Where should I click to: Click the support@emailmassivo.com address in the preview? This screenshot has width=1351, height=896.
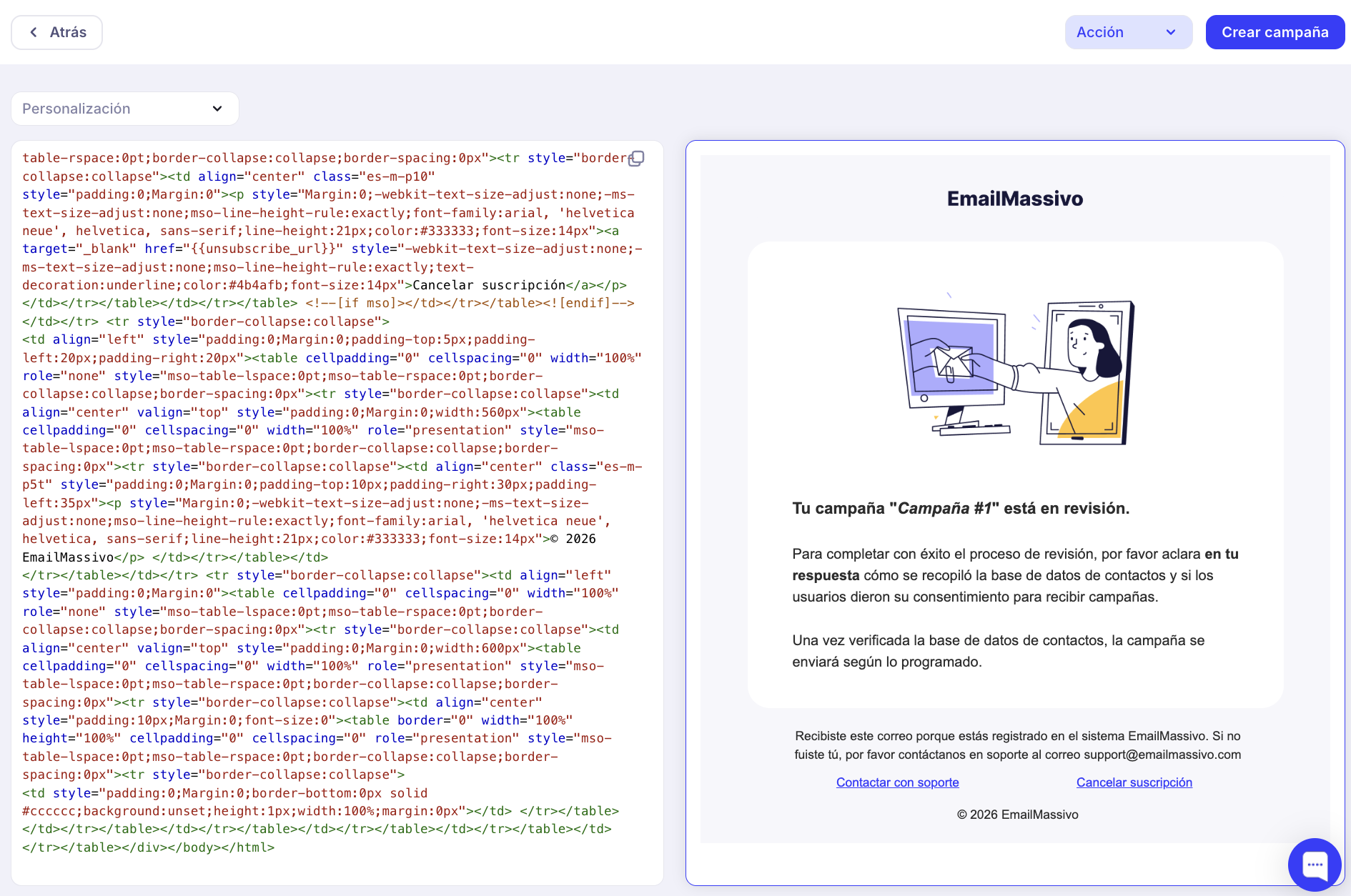tap(1162, 755)
